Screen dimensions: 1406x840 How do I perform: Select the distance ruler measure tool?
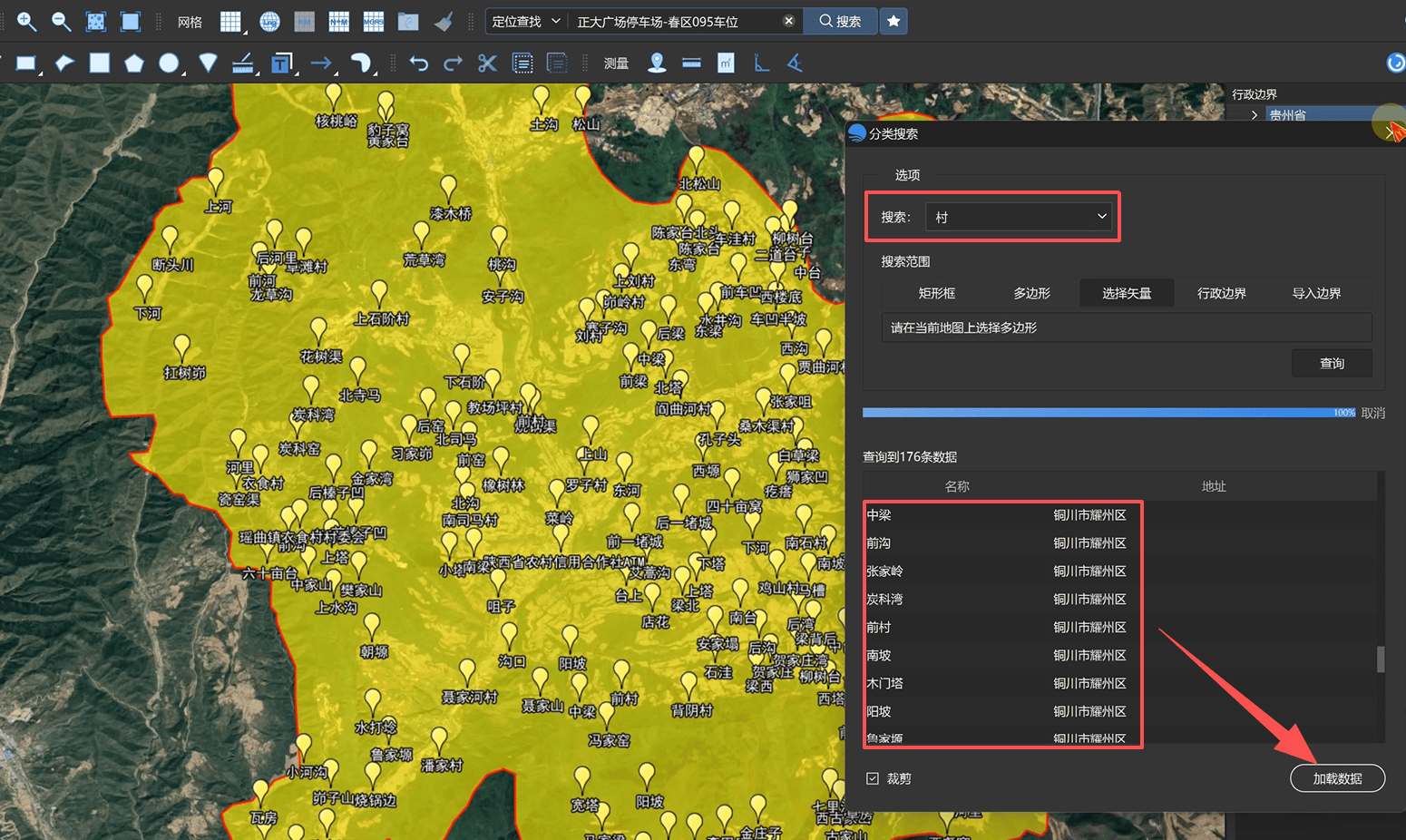click(691, 63)
